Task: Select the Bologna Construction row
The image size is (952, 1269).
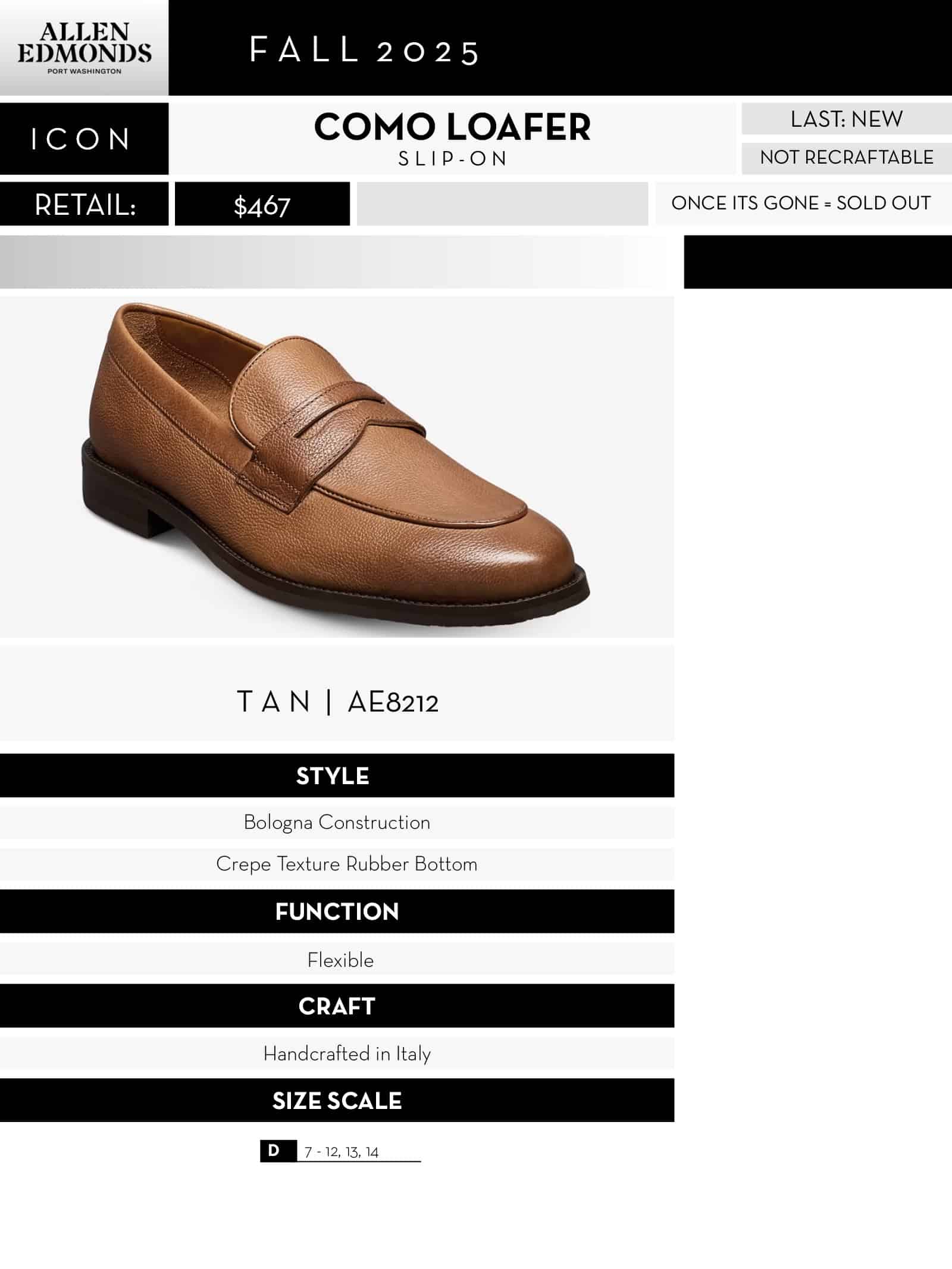Action: (337, 822)
